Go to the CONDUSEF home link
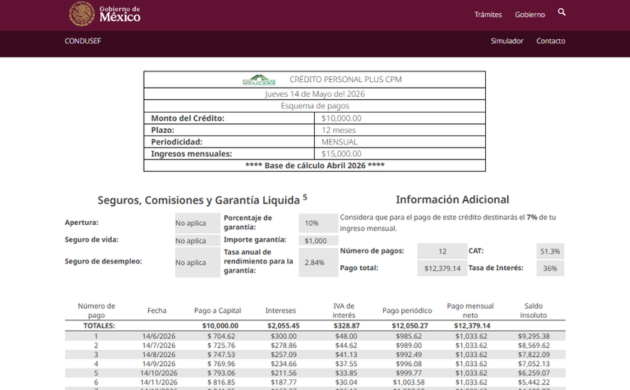The height and width of the screenshot is (390, 630). pyautogui.click(x=83, y=41)
